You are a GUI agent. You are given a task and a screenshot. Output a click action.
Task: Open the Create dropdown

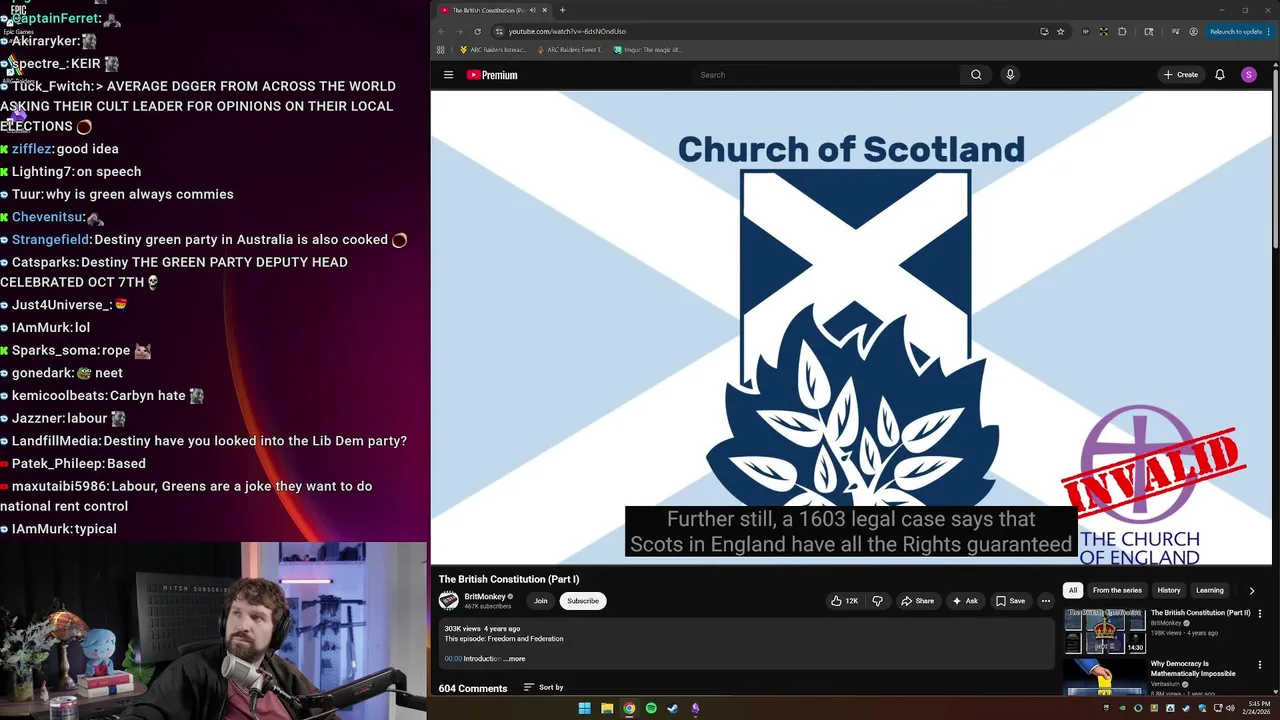click(x=1181, y=75)
